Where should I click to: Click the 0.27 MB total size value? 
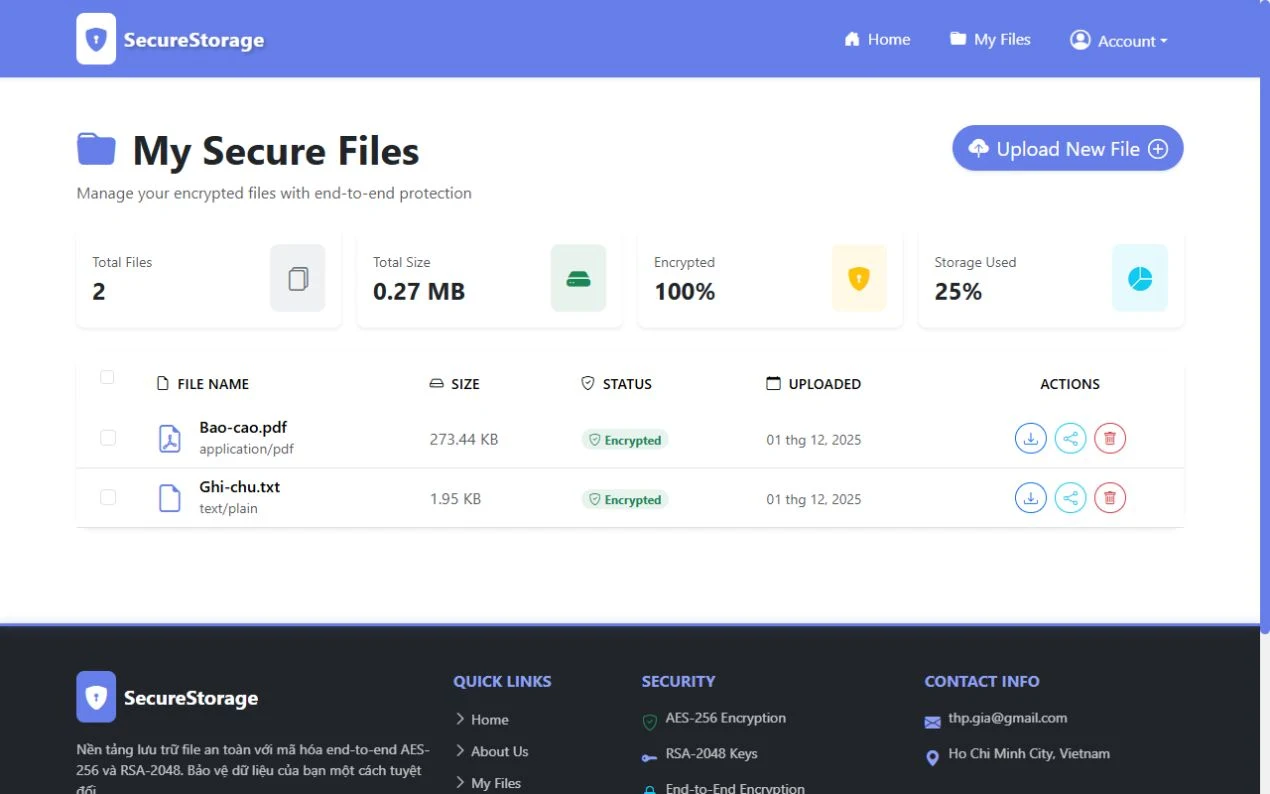coord(419,292)
